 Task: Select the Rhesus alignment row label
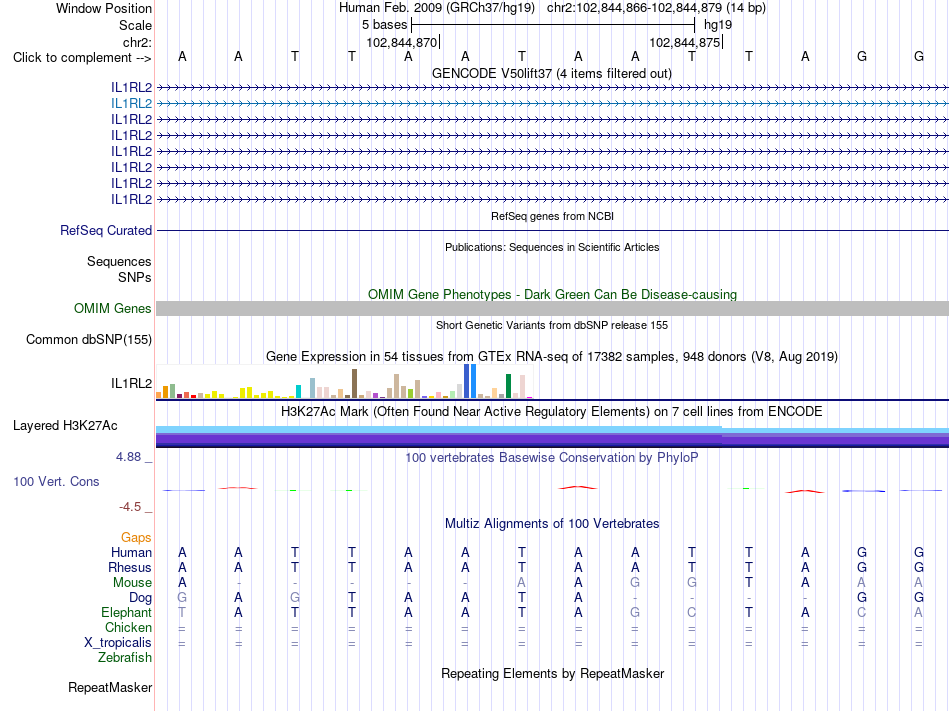(x=130, y=567)
